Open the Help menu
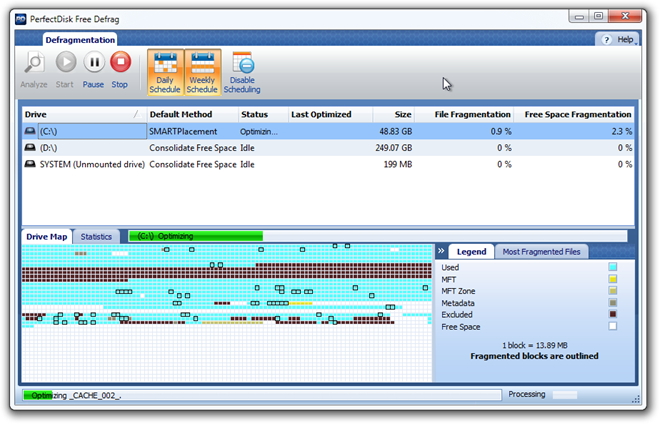660x424 pixels. point(619,40)
